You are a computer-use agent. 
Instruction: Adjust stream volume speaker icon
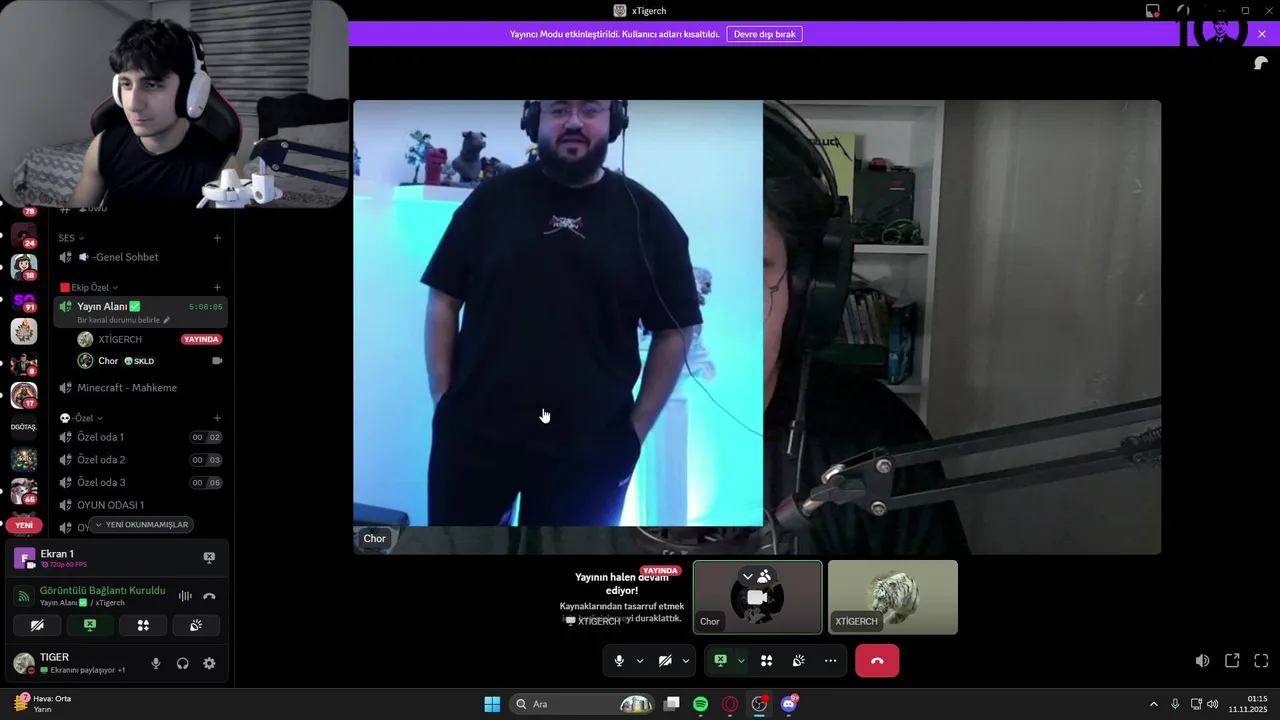pos(1202,661)
